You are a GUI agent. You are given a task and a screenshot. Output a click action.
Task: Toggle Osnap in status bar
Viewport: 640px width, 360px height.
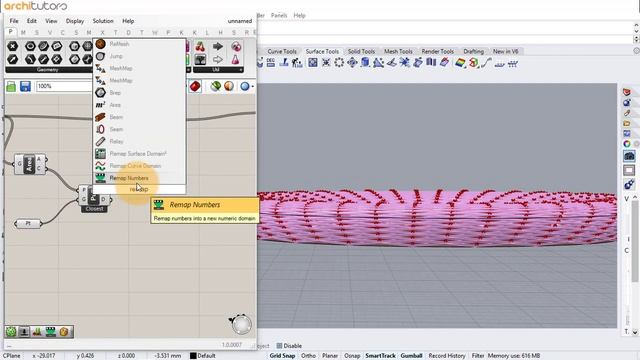[352, 356]
